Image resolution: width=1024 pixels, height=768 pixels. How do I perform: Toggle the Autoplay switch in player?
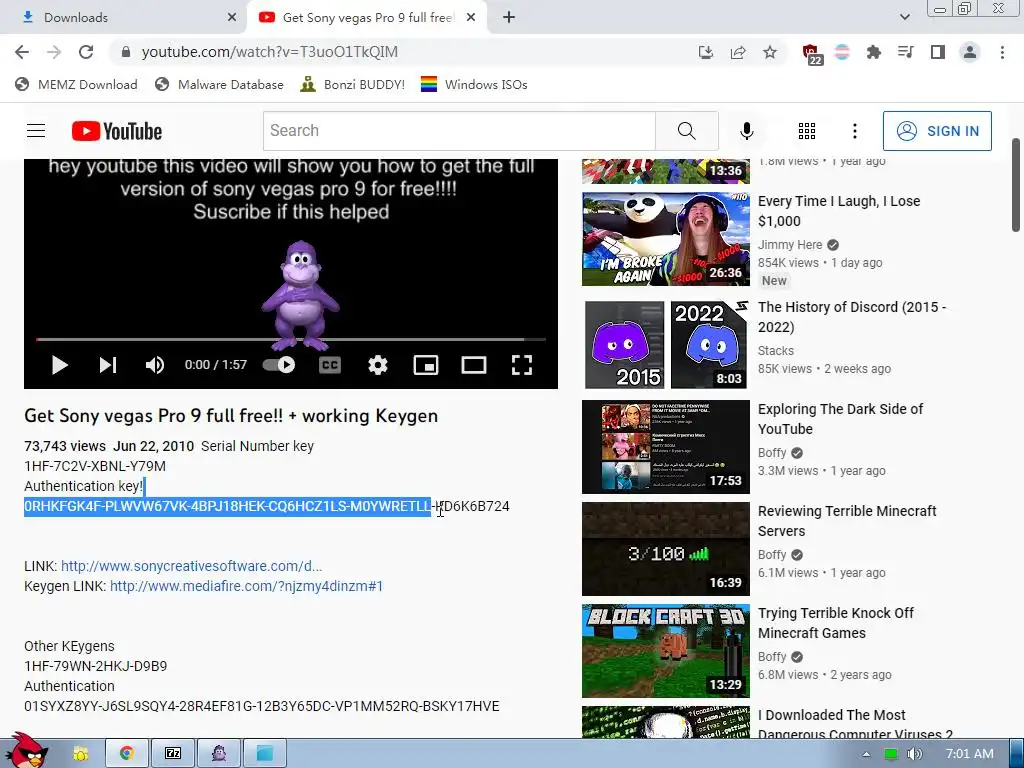click(x=280, y=365)
